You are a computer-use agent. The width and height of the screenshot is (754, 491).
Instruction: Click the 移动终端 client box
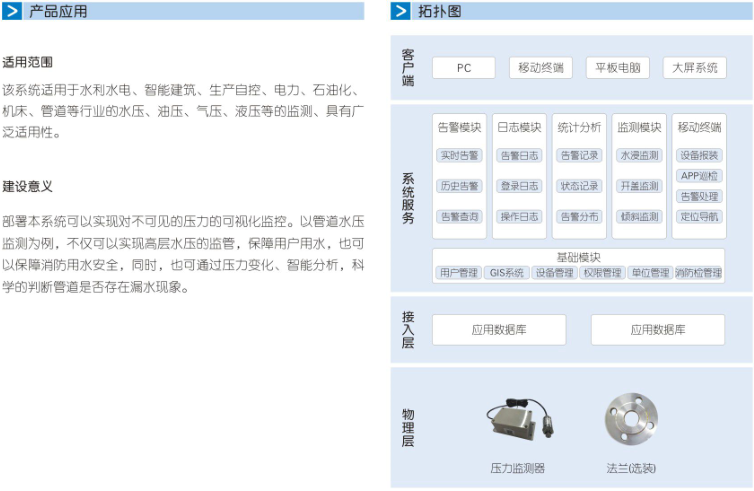pos(540,68)
